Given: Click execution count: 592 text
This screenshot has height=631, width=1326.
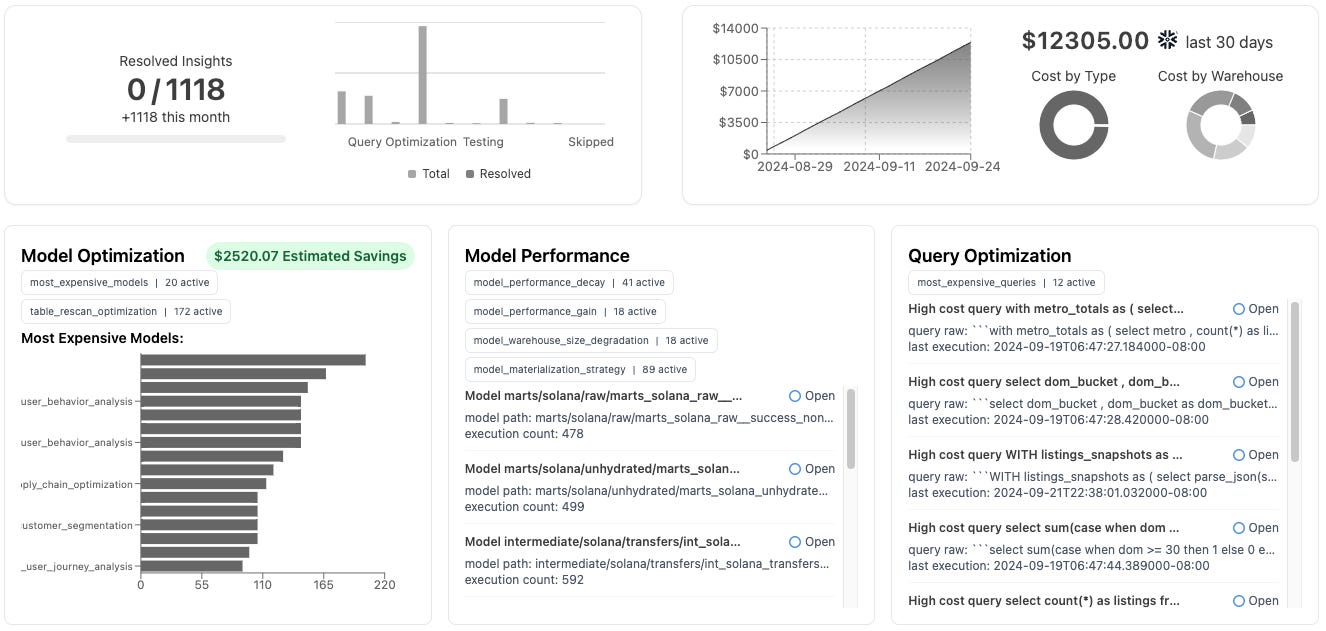Looking at the screenshot, I should (x=524, y=580).
